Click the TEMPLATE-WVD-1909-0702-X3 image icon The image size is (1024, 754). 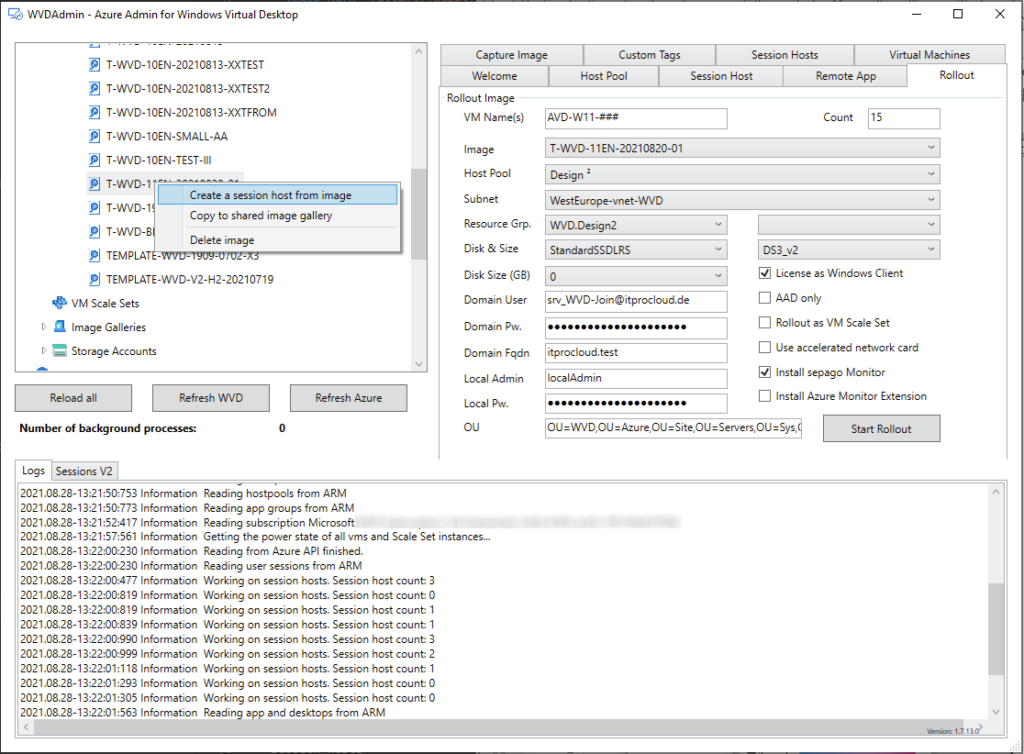pos(95,255)
